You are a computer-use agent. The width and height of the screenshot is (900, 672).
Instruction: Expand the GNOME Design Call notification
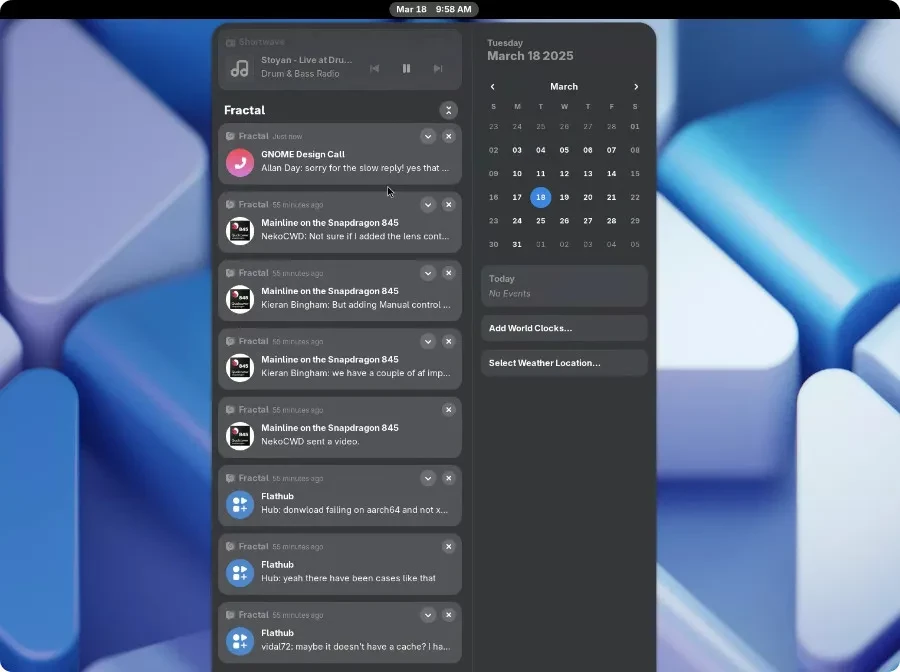point(427,136)
